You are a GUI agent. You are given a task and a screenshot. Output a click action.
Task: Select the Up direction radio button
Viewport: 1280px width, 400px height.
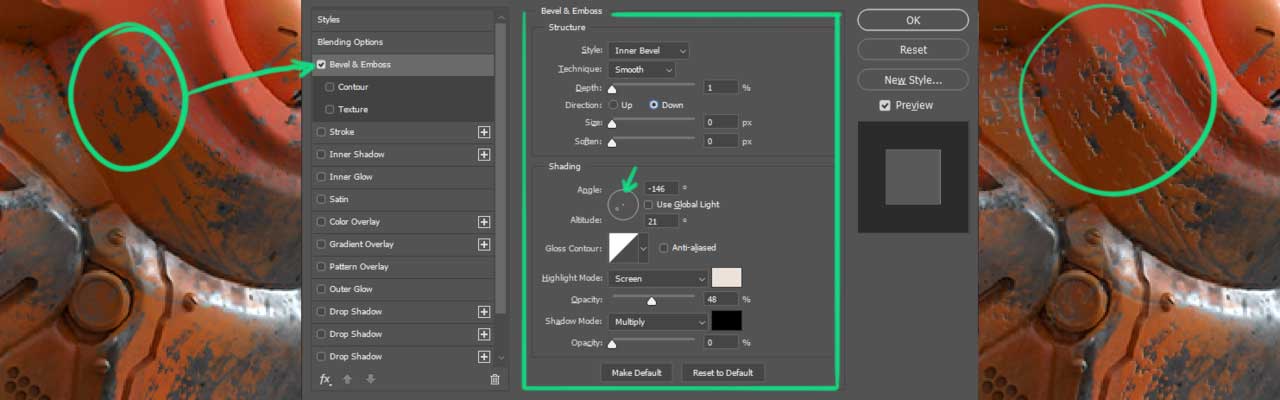[612, 105]
